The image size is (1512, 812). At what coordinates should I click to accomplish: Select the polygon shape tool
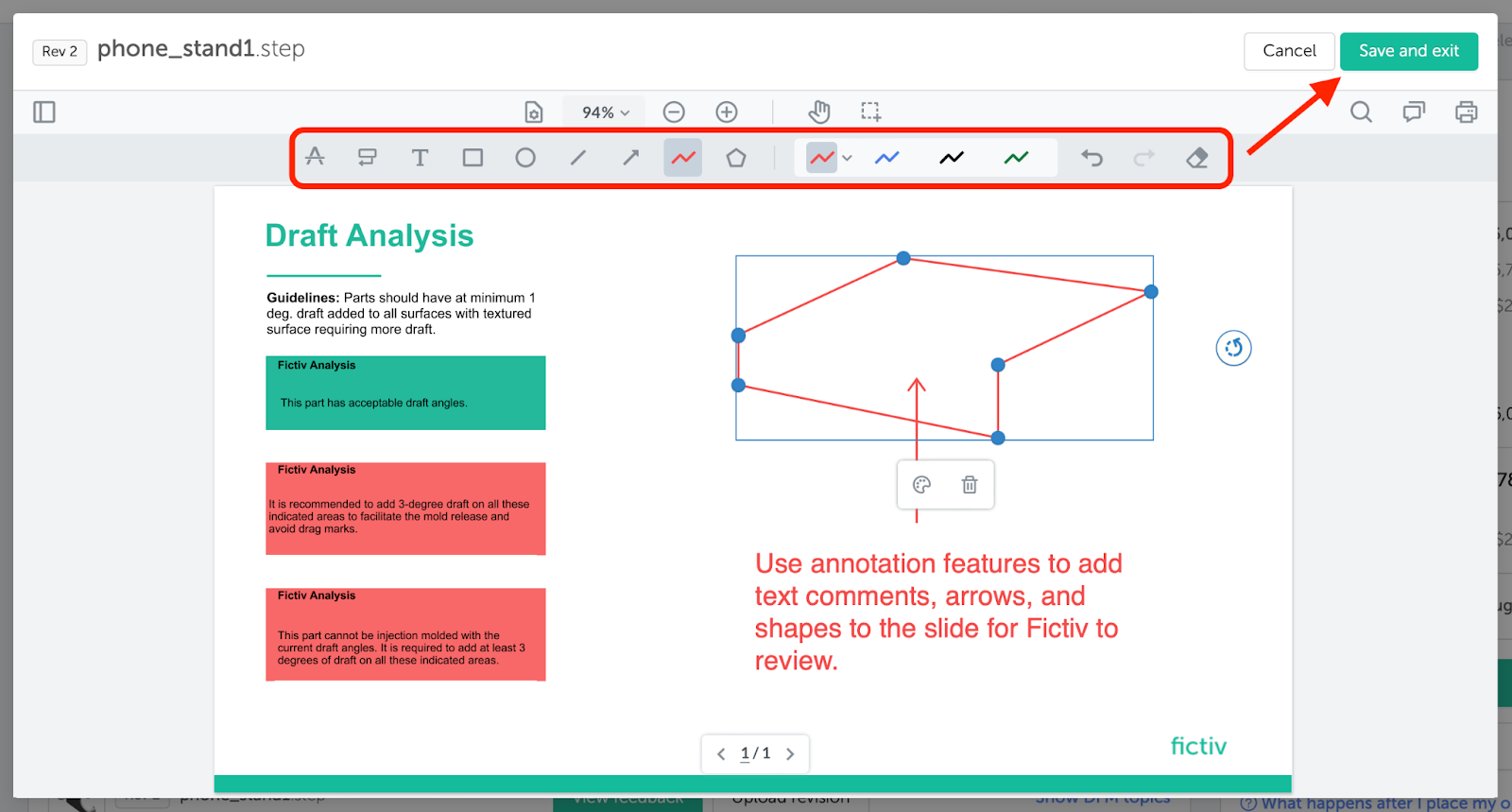click(x=736, y=157)
